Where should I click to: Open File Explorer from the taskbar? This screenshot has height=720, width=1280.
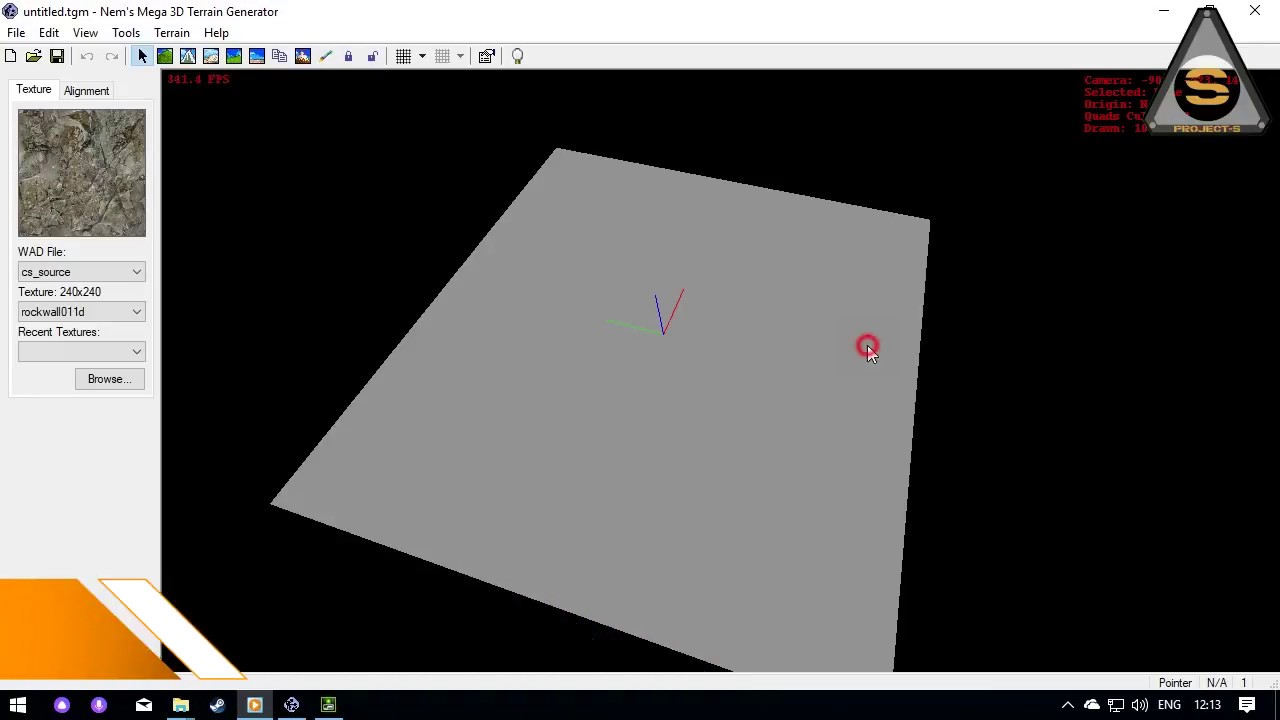181,705
